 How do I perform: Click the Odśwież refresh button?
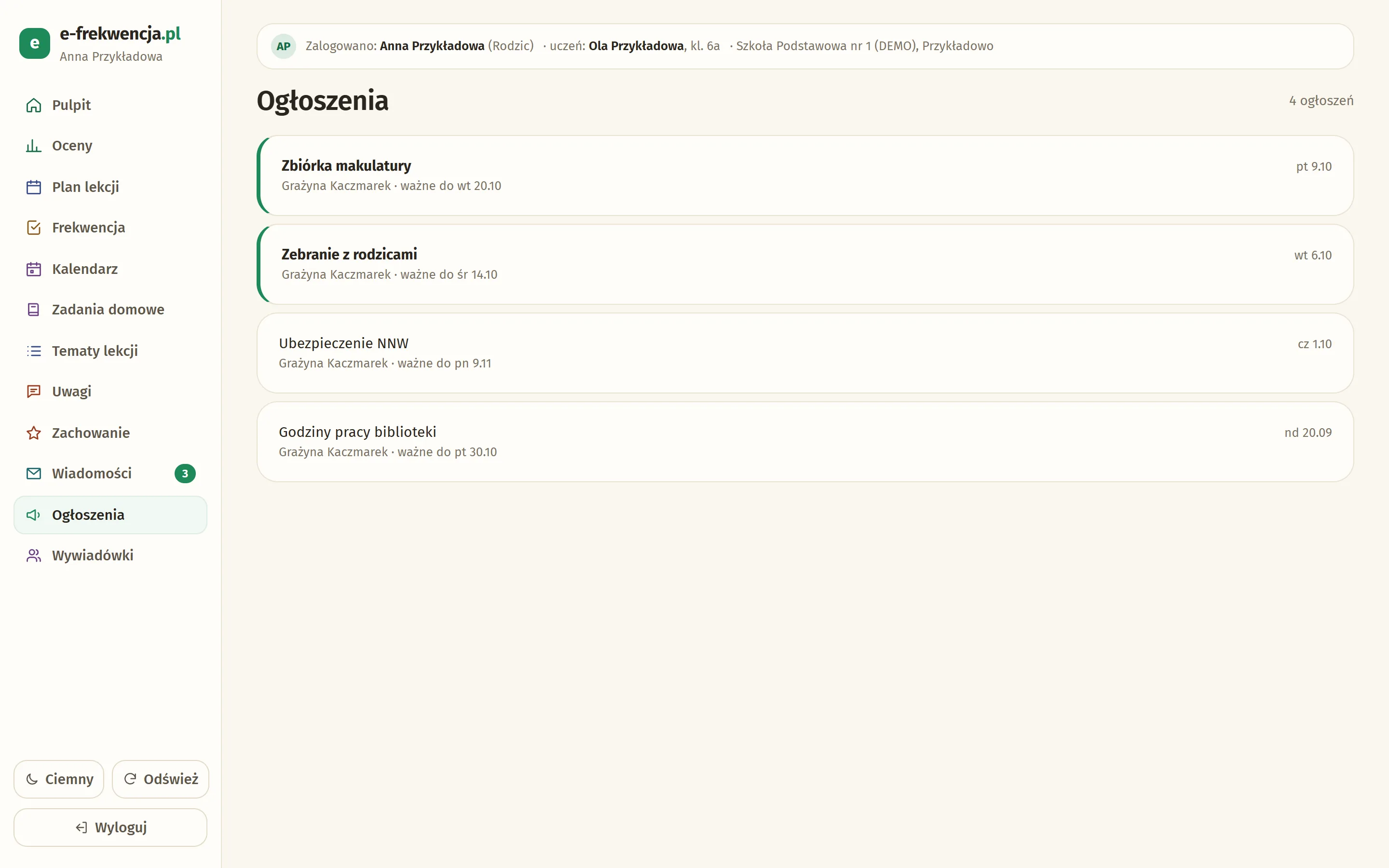pyautogui.click(x=160, y=779)
